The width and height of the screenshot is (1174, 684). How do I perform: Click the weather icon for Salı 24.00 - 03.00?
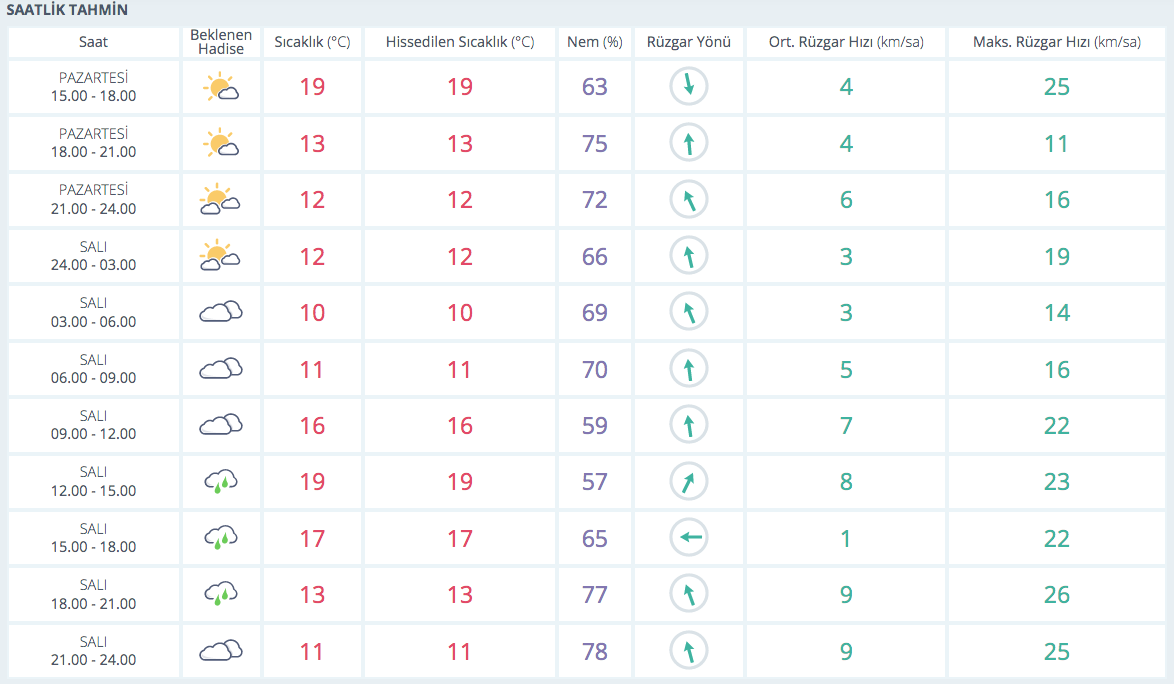pyautogui.click(x=220, y=256)
